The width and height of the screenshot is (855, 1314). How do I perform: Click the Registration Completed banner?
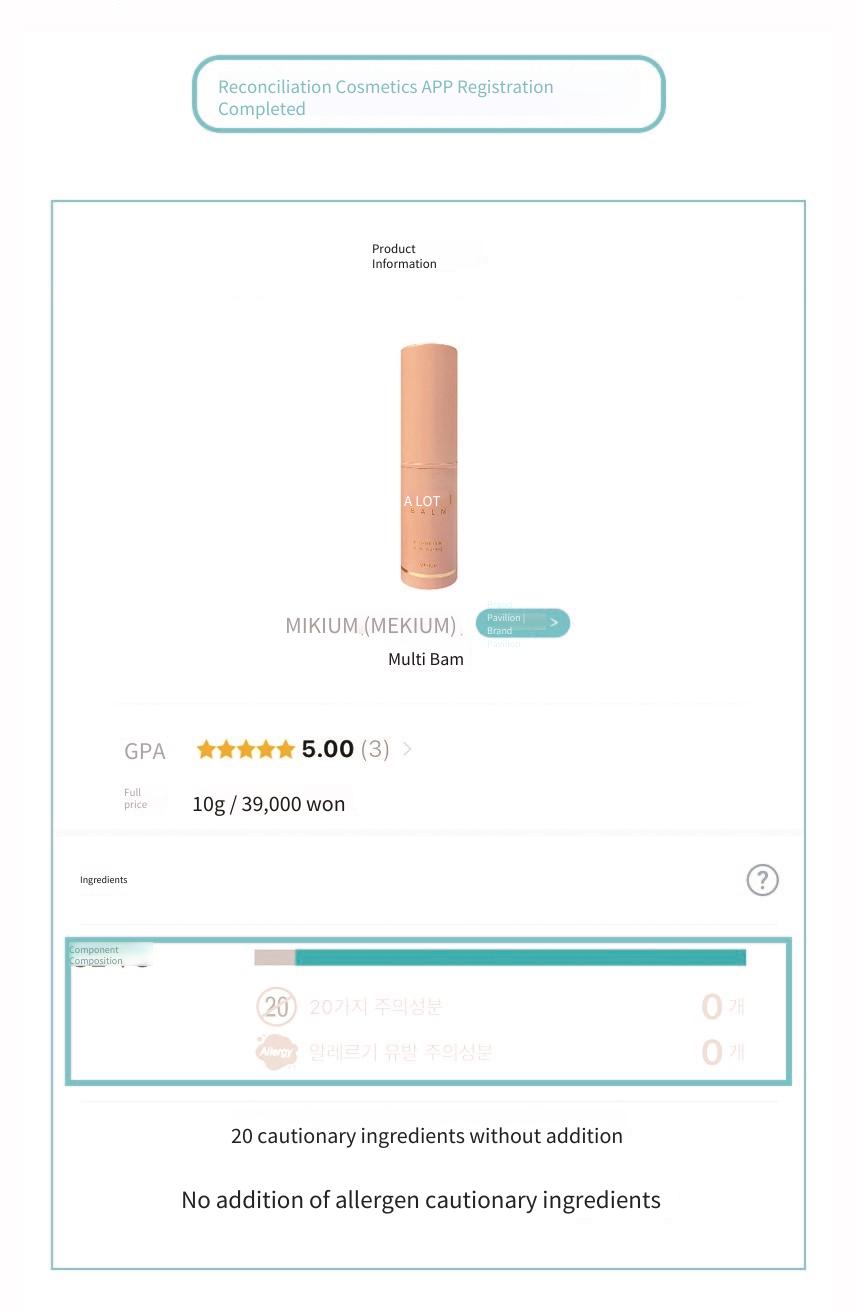click(428, 94)
